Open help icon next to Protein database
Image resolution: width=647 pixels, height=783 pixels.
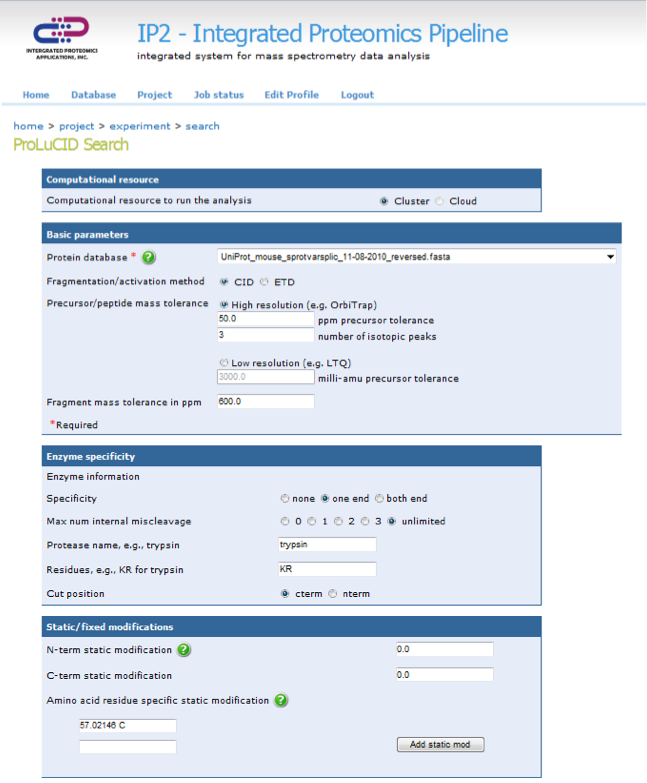149,257
